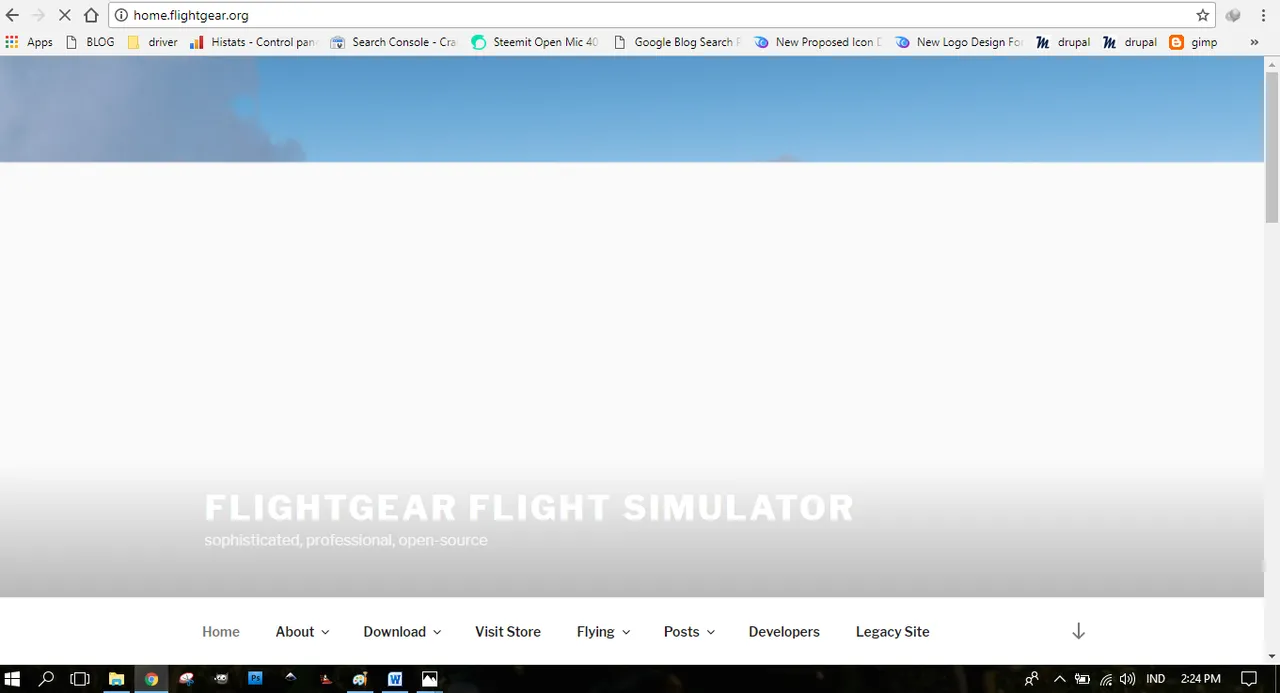Expand the Download menu chevron
The width and height of the screenshot is (1280, 693).
(x=437, y=632)
